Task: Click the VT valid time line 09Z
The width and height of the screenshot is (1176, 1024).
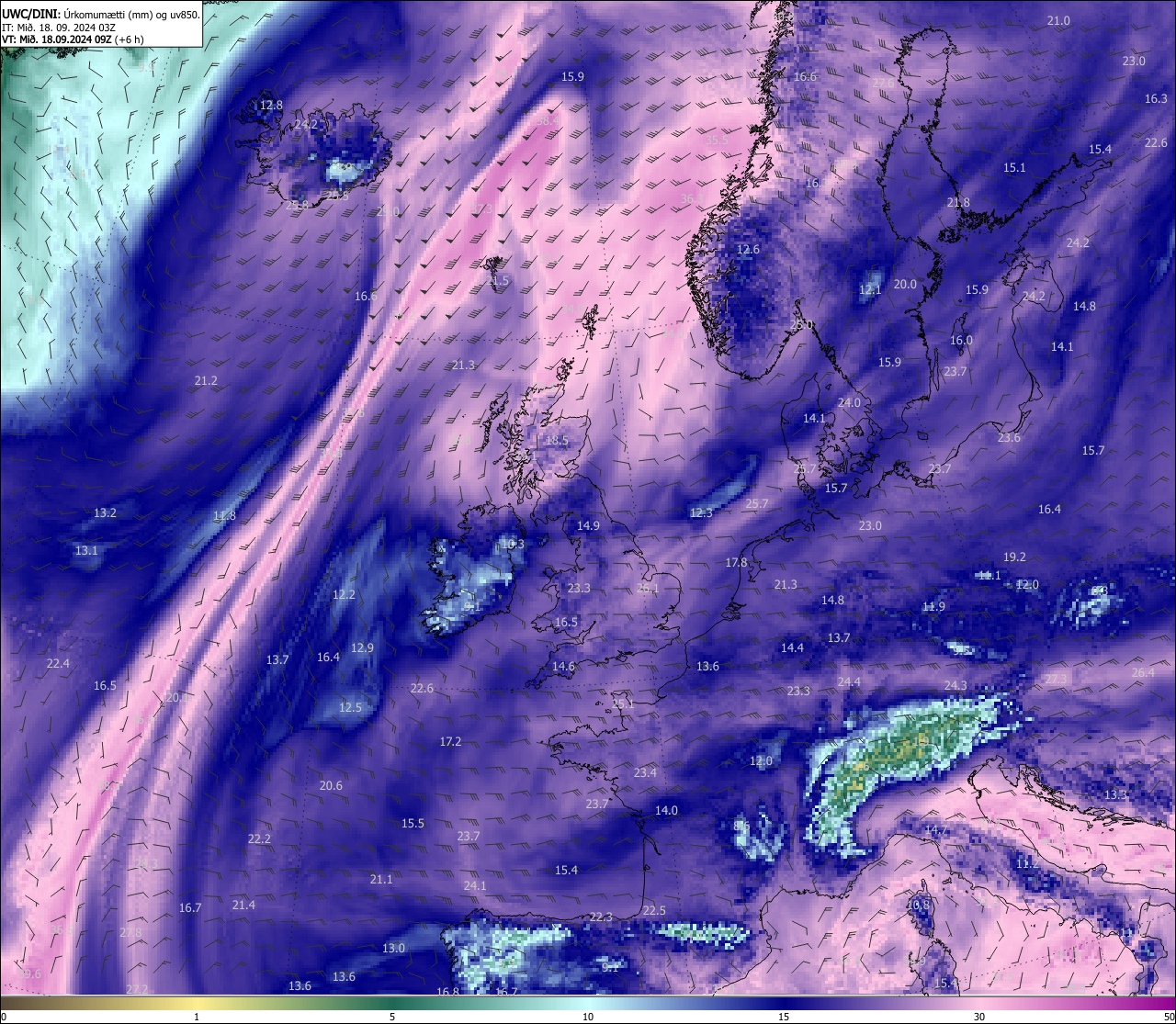Action: point(73,39)
